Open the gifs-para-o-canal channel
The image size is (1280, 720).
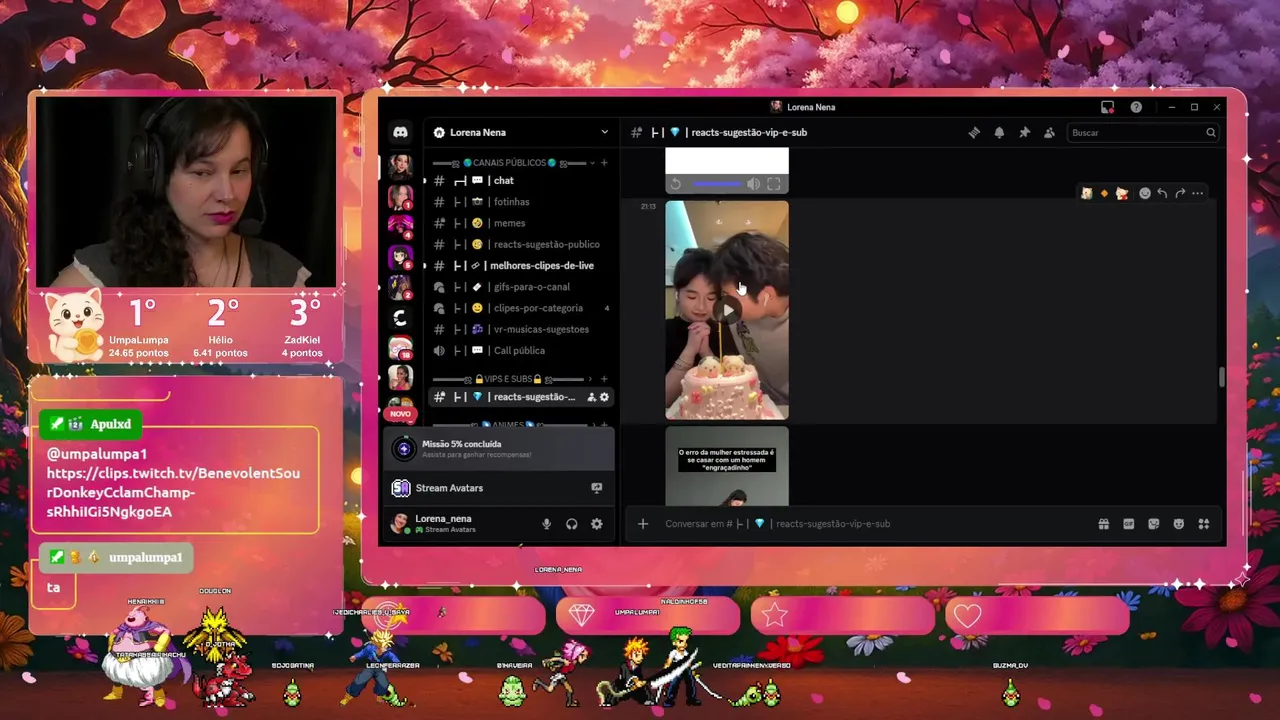tap(521, 287)
